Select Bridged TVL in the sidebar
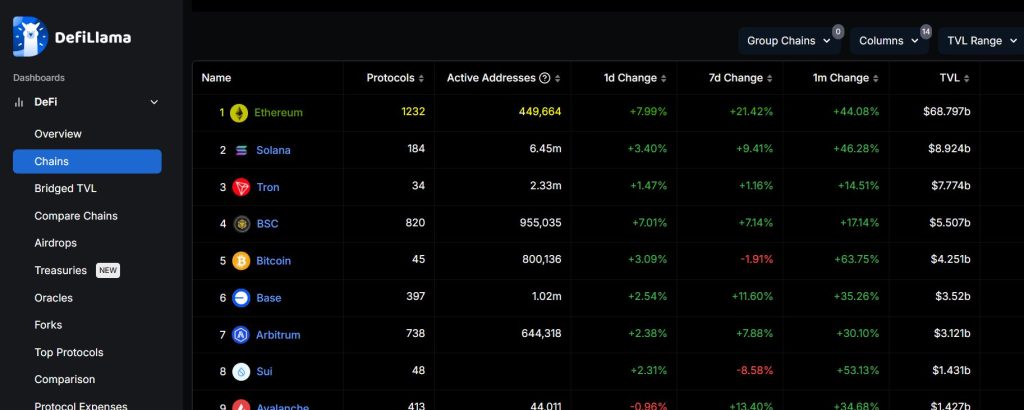 click(65, 188)
